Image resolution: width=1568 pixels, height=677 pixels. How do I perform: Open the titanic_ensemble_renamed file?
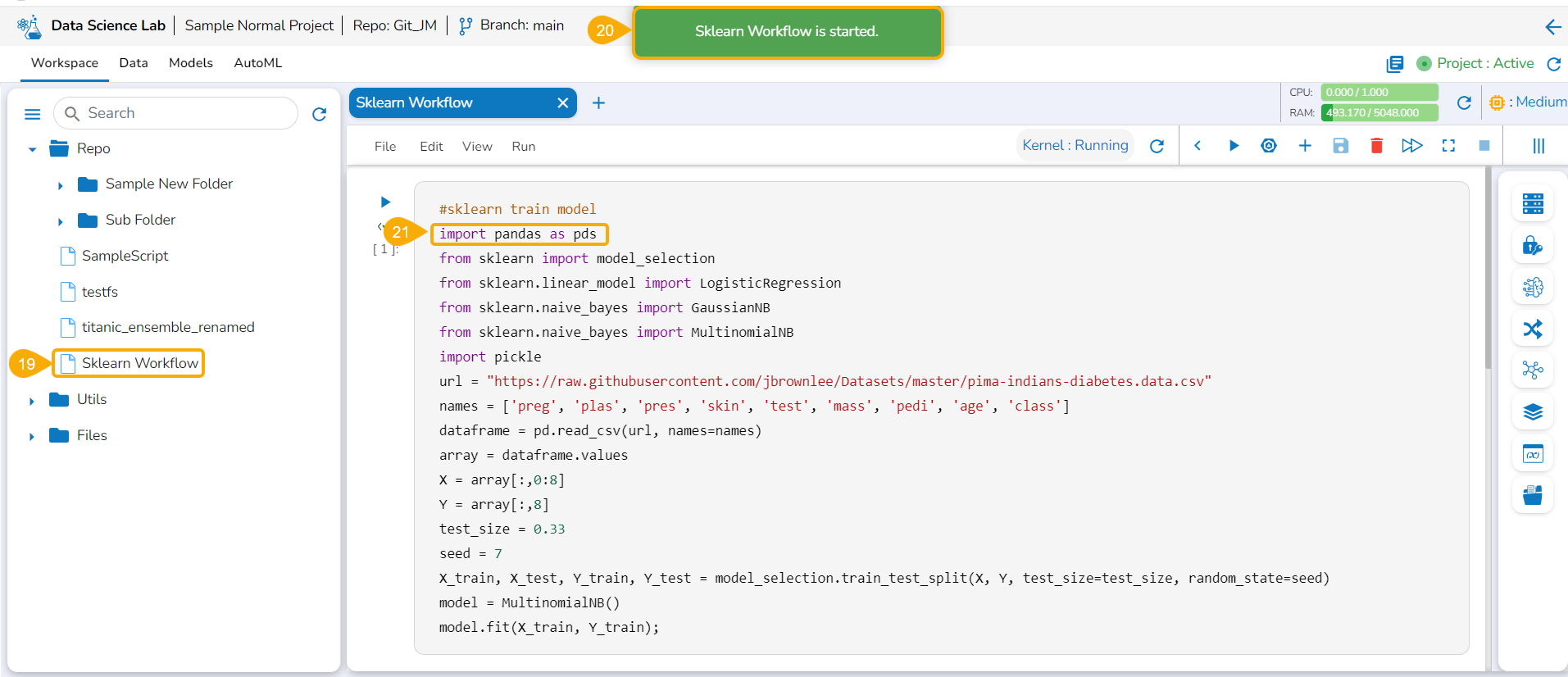coord(167,327)
